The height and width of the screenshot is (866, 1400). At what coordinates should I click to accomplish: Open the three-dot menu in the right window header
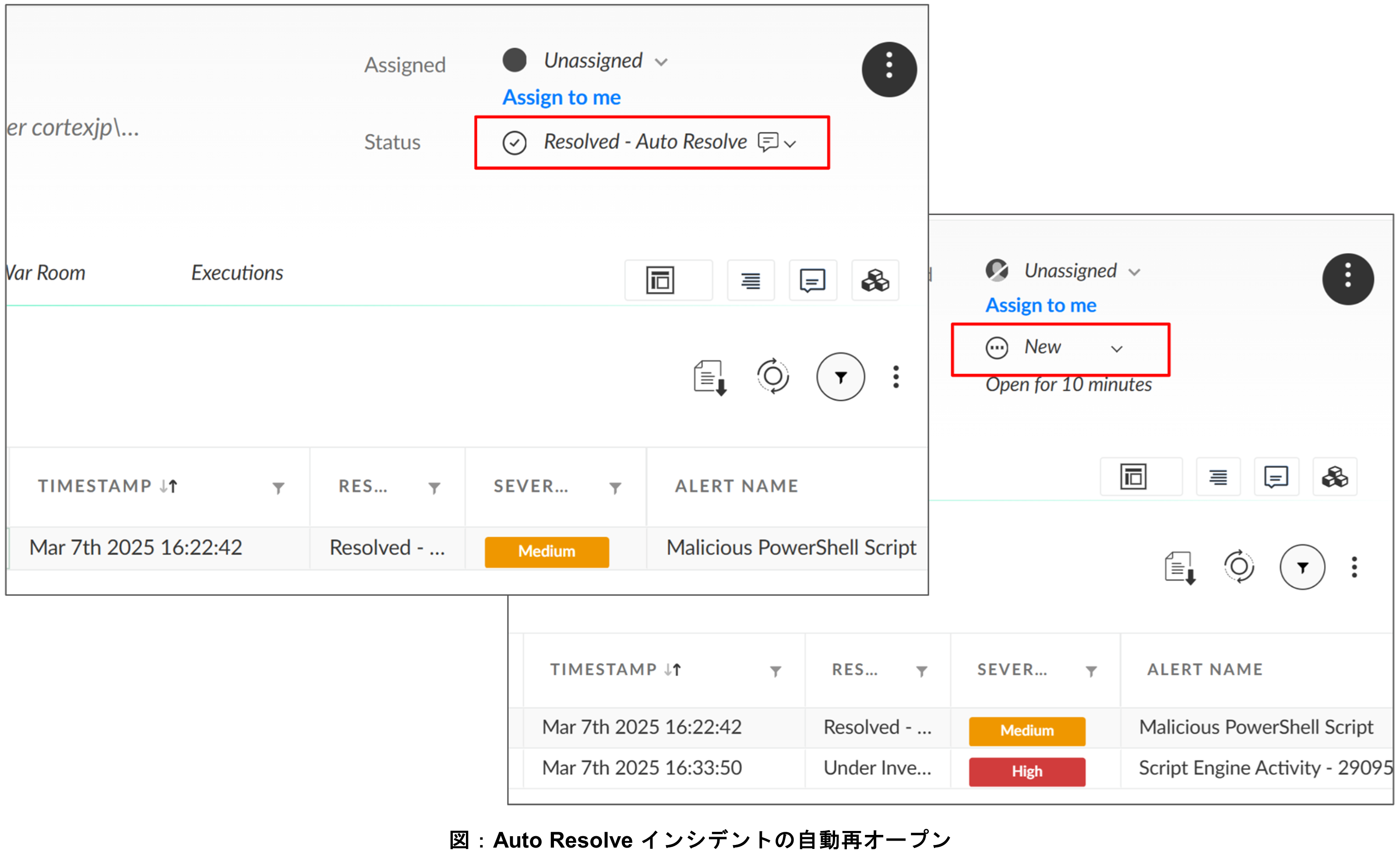(x=1347, y=279)
